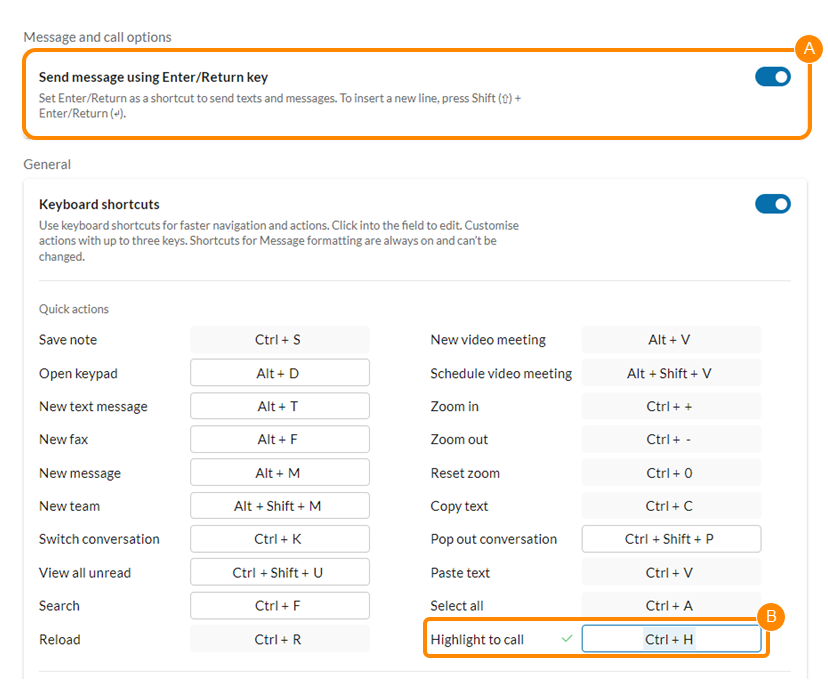Disable the Keyboard shortcuts toggle
This screenshot has height=692, width=828.
point(773,204)
